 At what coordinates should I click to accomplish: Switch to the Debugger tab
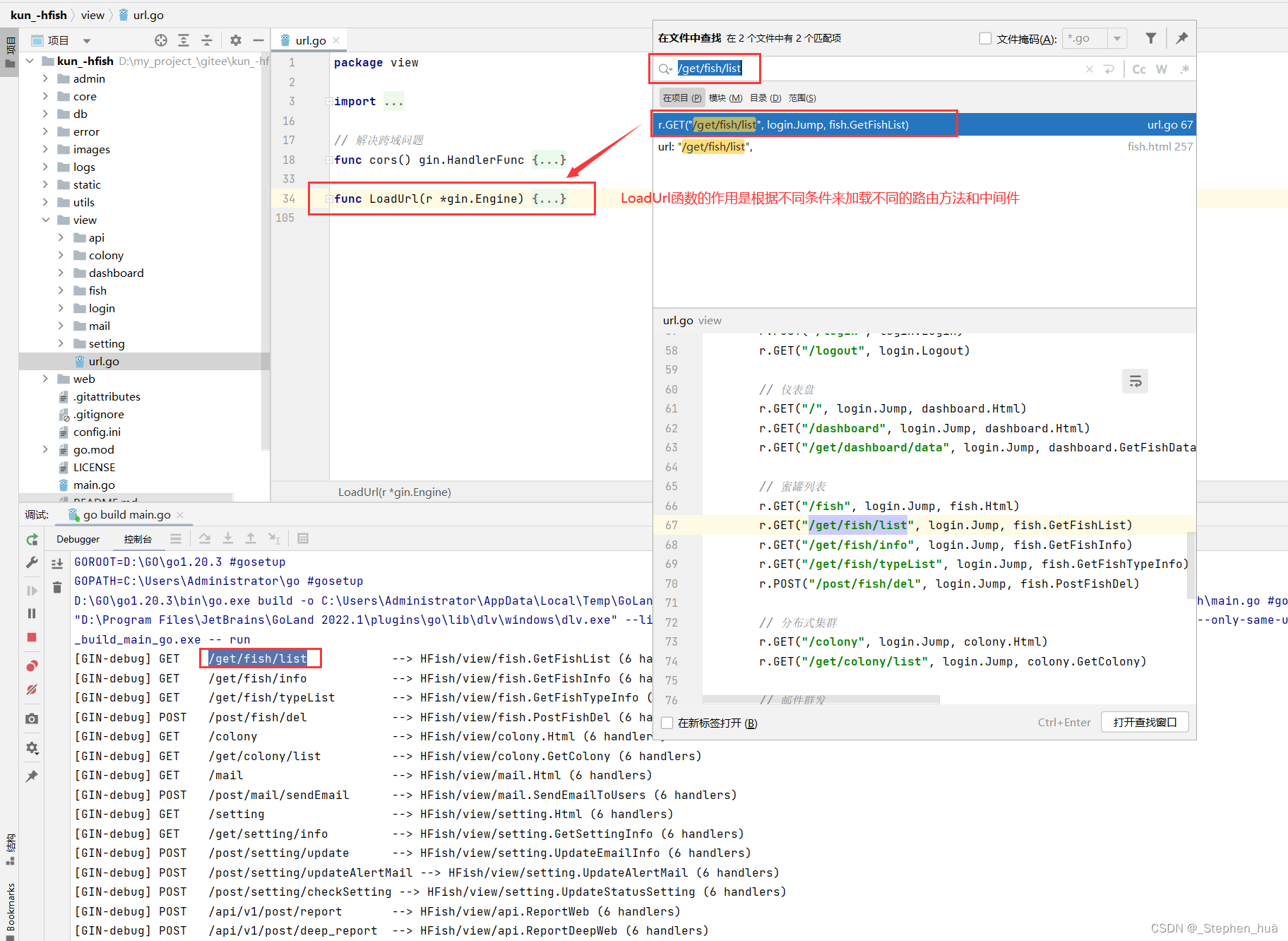(x=78, y=539)
